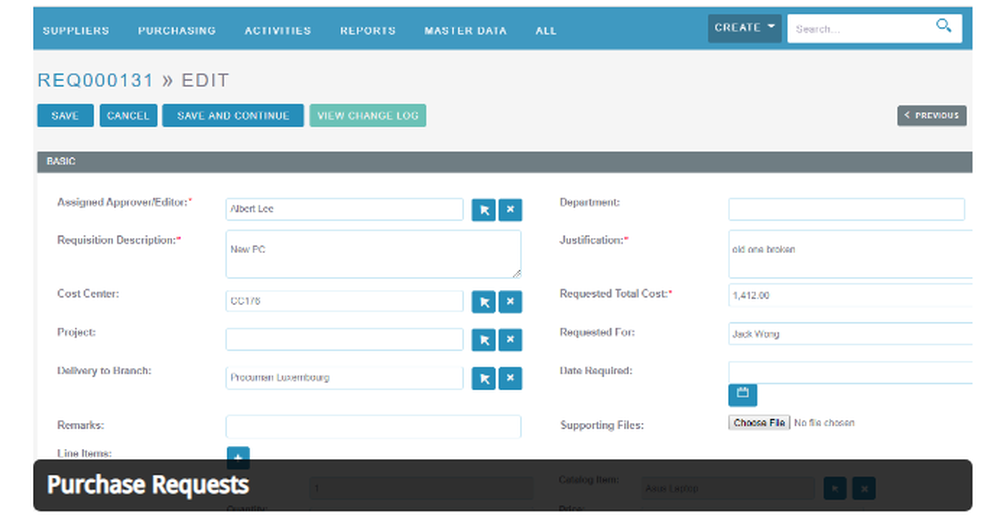1000x530 pixels.
Task: Click Choose File for Supporting Files
Action: click(759, 423)
